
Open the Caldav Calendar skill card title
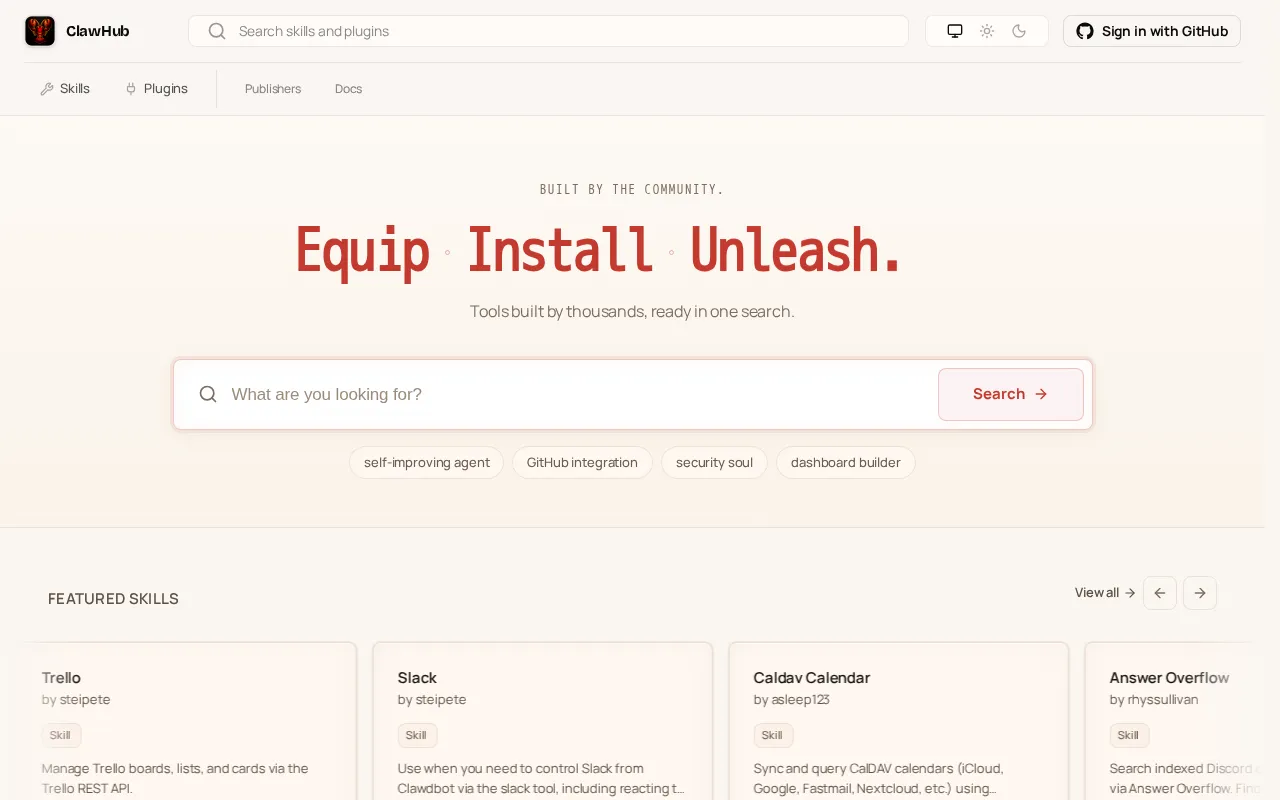coord(812,678)
